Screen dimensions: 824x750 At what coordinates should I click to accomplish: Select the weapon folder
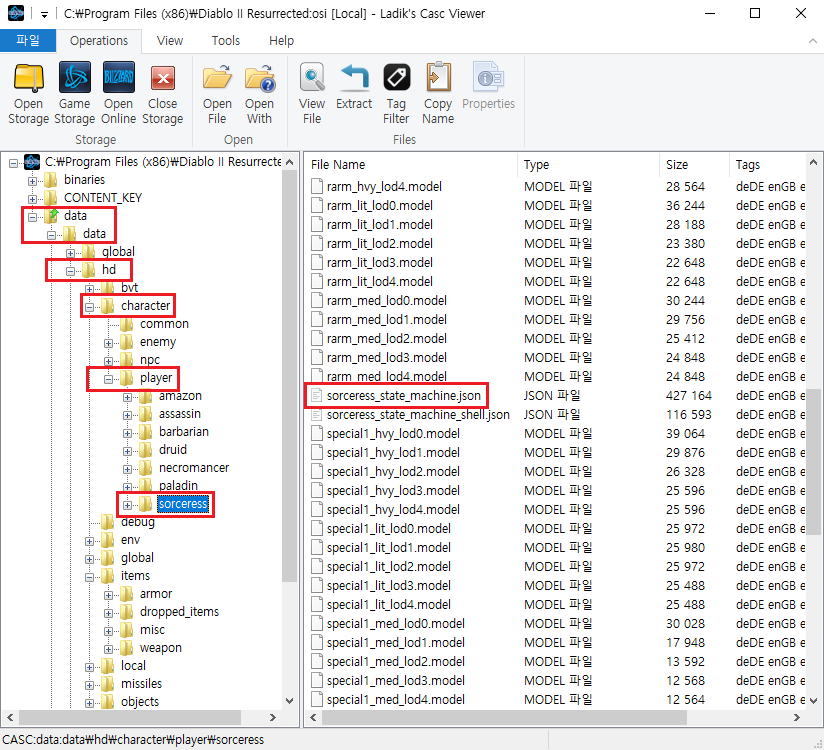click(160, 648)
